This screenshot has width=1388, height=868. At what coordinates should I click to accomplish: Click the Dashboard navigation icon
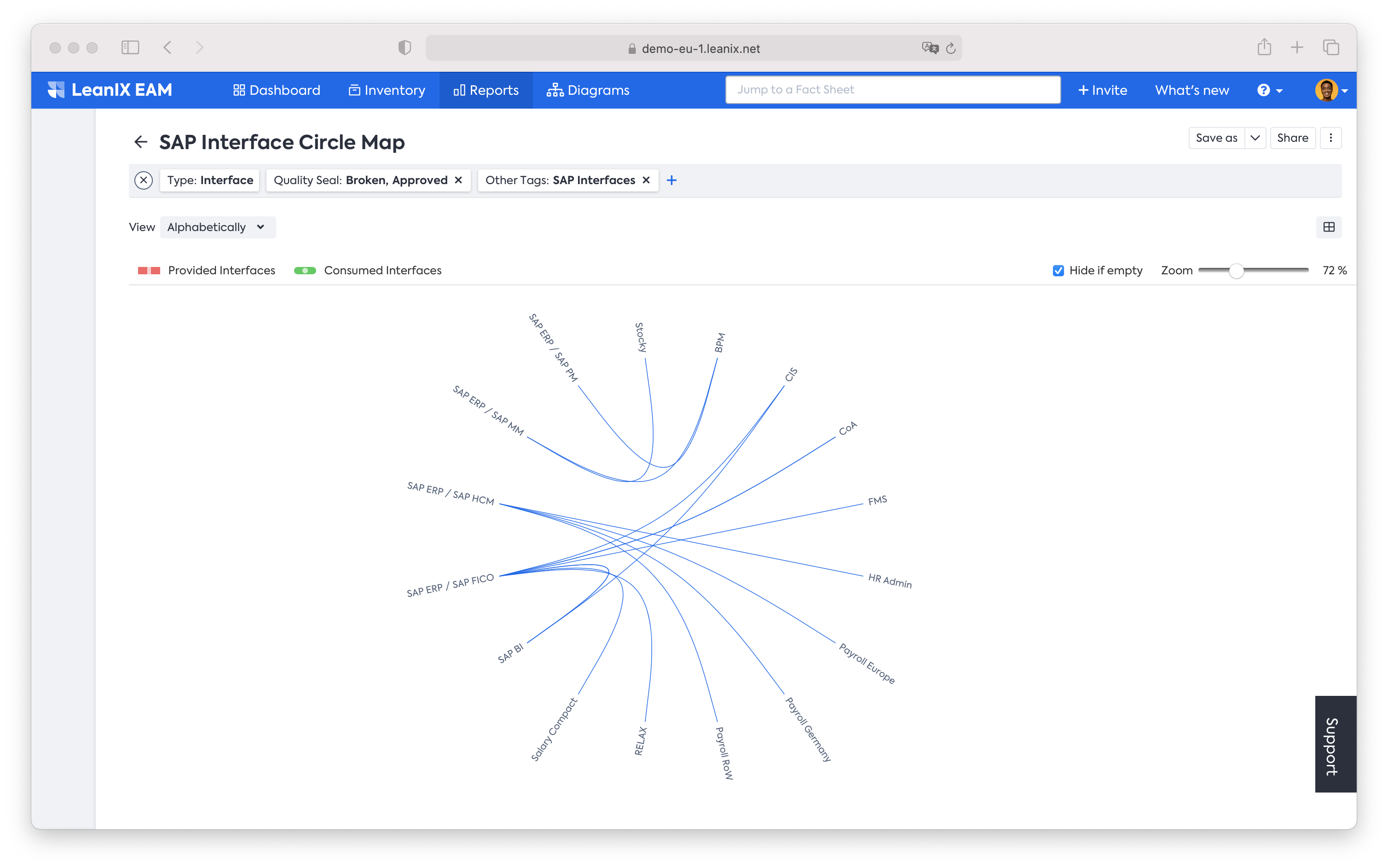pyautogui.click(x=238, y=90)
